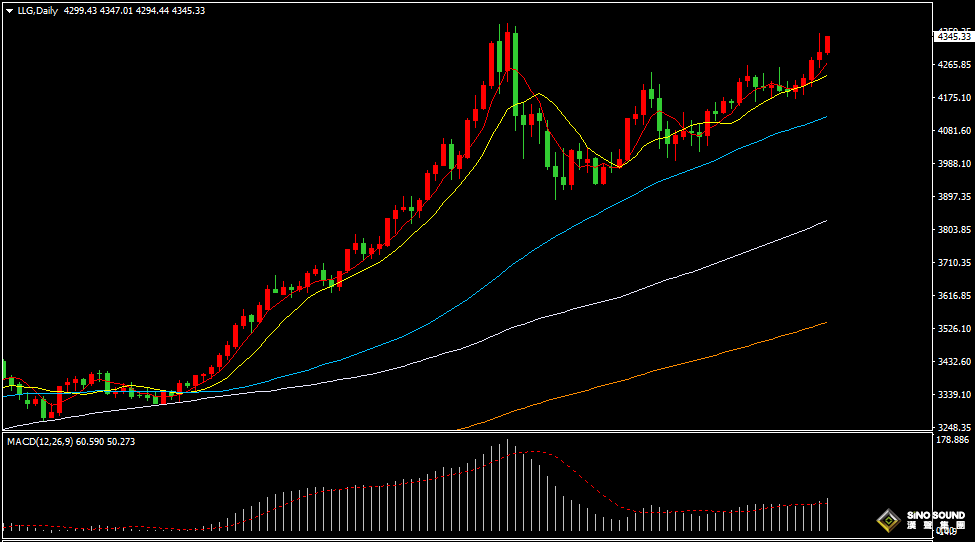Click the open value 4299.43 in header

point(82,10)
